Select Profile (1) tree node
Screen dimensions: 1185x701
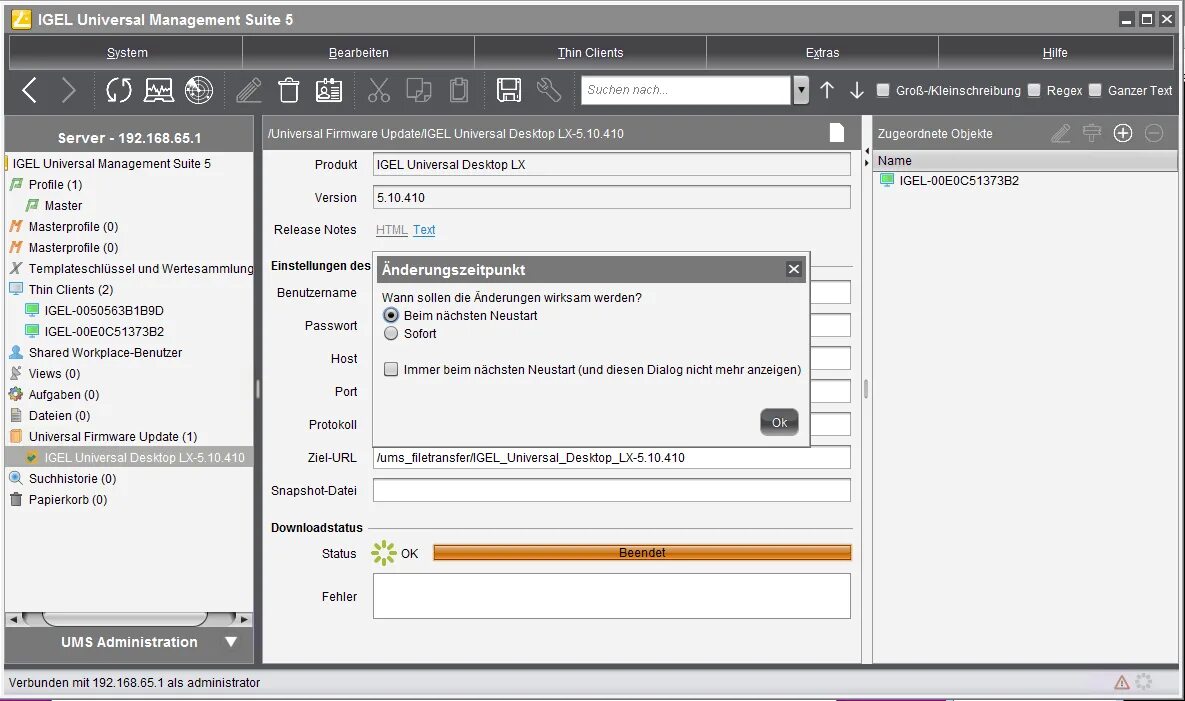[x=55, y=184]
